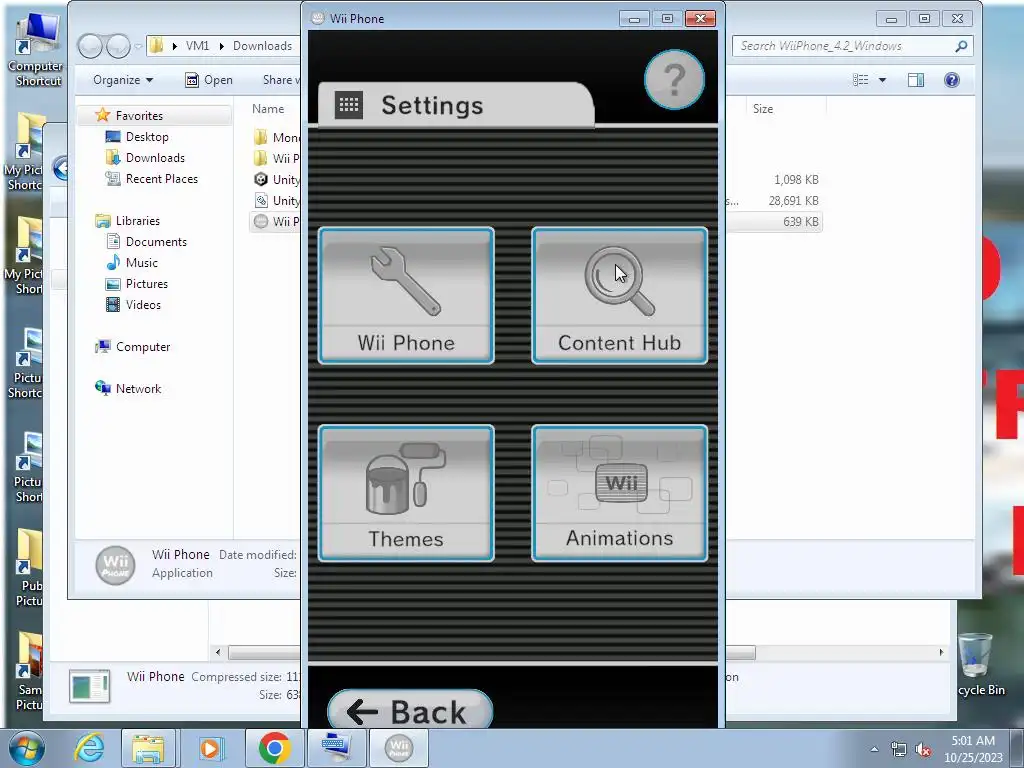1024x768 pixels.
Task: Open the Organize dropdown menu
Action: (x=123, y=80)
